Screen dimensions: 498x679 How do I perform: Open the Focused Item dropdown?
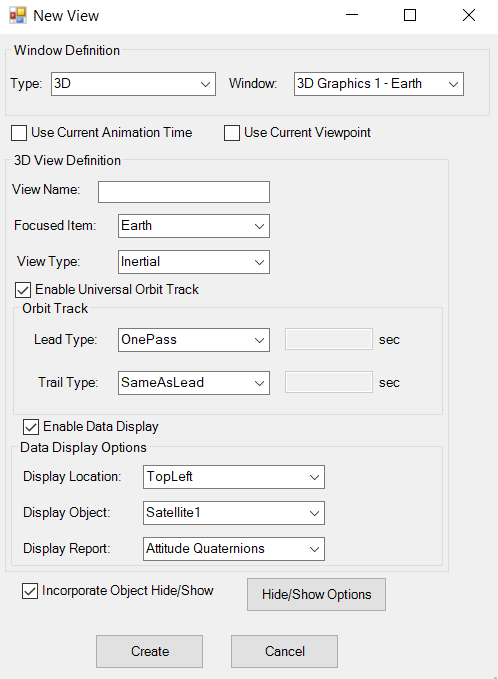[194, 226]
